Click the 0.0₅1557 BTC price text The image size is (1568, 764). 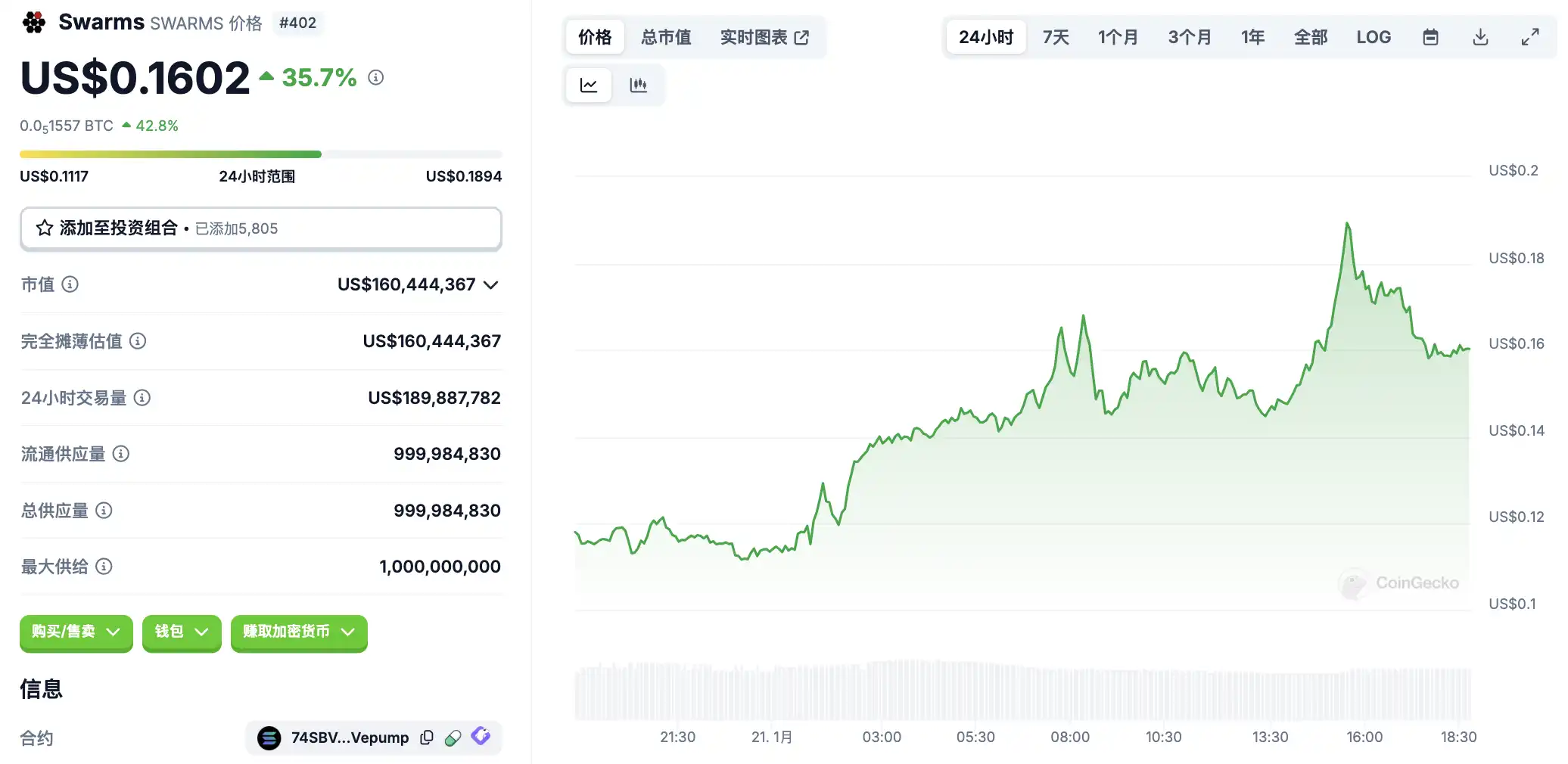tap(67, 126)
